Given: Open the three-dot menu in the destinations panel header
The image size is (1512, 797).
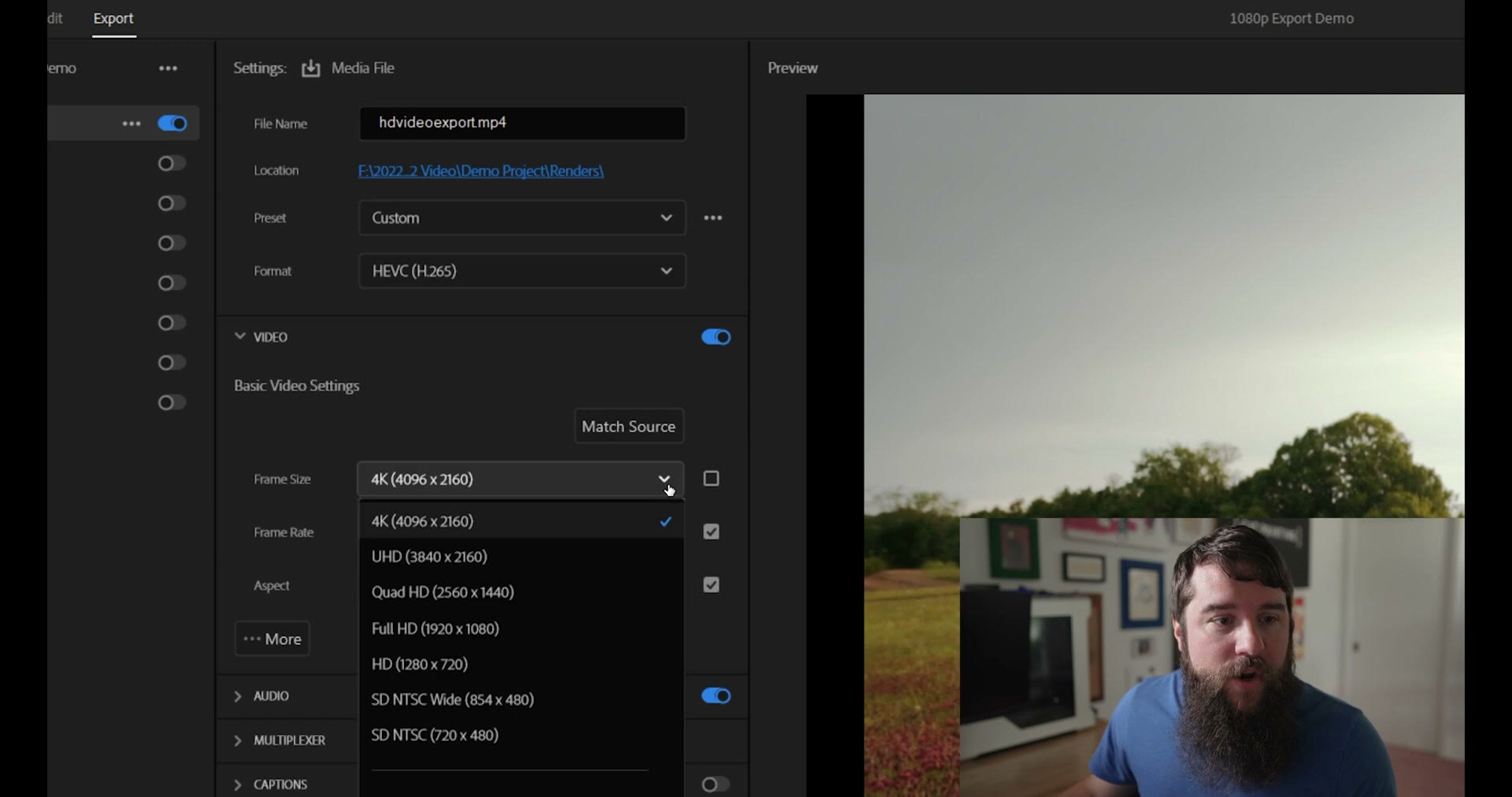Looking at the screenshot, I should coord(168,69).
